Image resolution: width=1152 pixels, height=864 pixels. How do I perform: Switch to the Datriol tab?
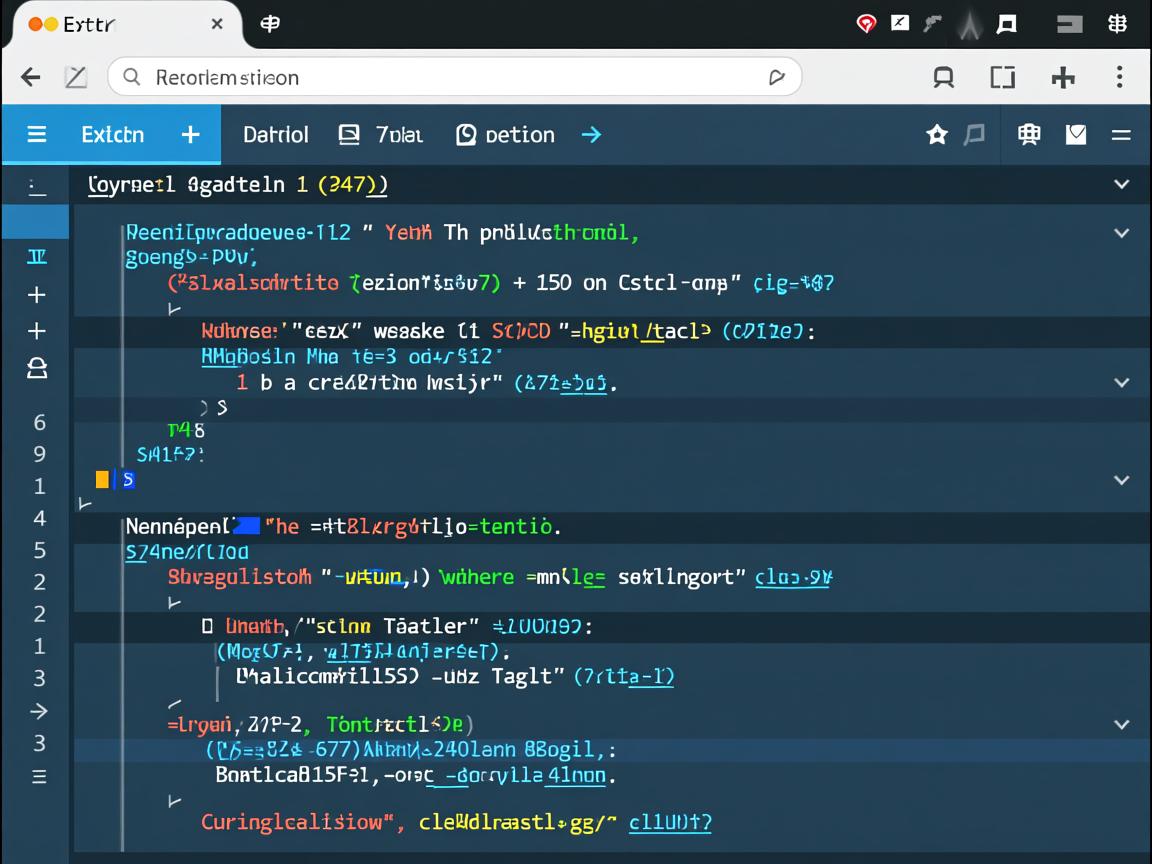coord(275,135)
